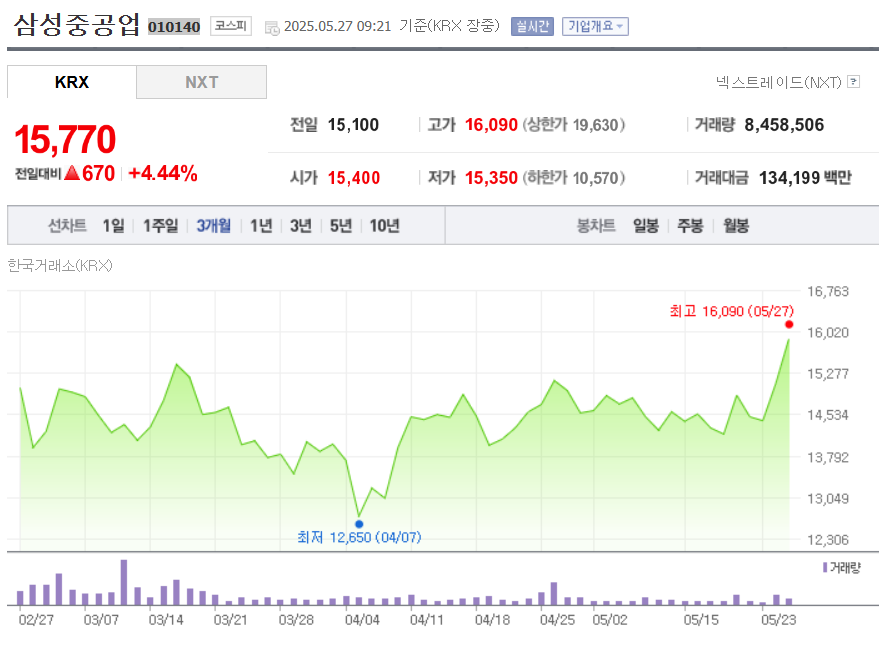Click the 고가 value 16,090
This screenshot has width=879, height=646.
pos(491,124)
